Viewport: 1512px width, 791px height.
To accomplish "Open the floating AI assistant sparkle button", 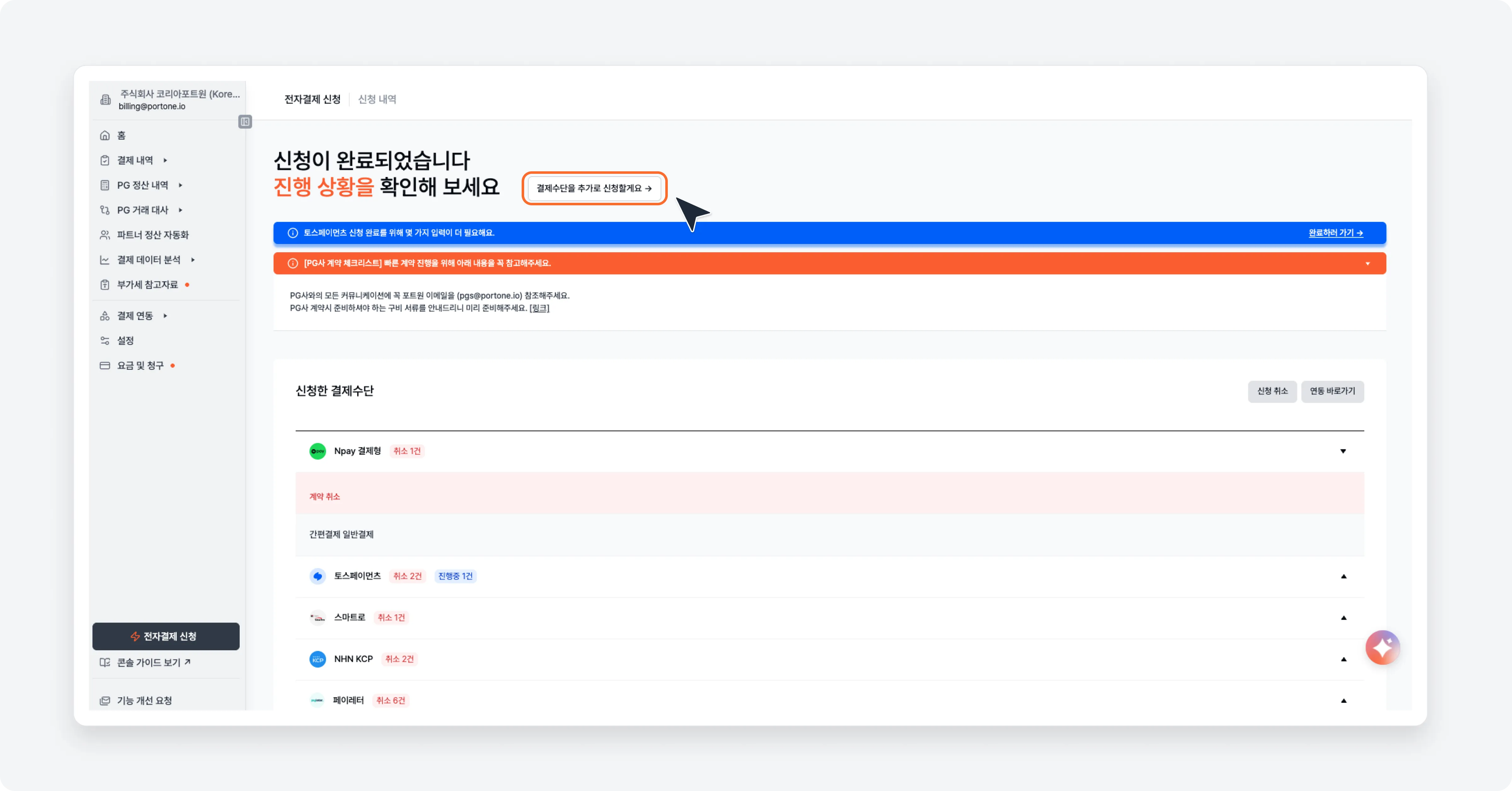I will pos(1382,647).
